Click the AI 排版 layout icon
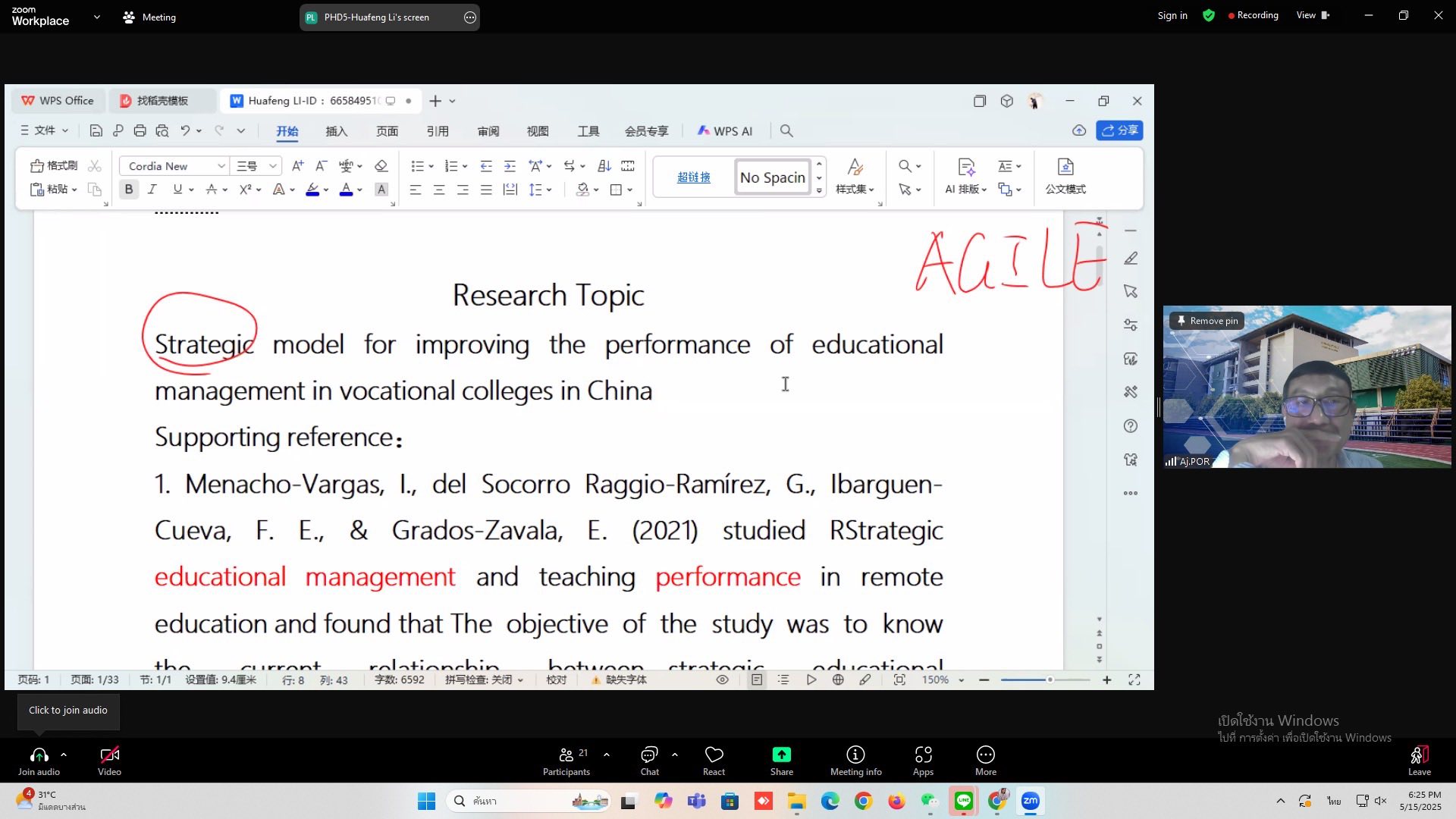The height and width of the screenshot is (819, 1456). pos(966,177)
